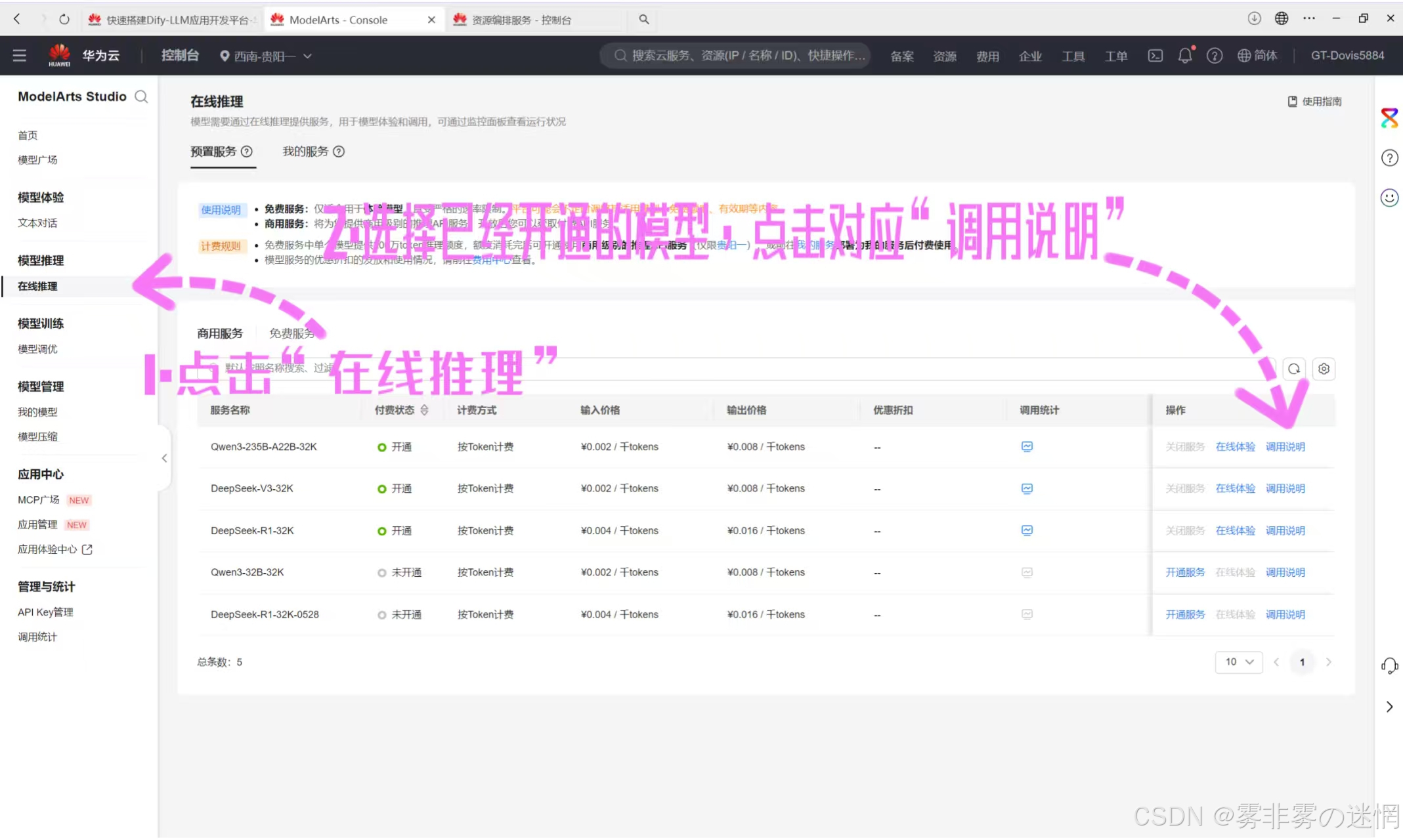Open 调用说明 for DeepSeek-R1-32K
Image resolution: width=1403 pixels, height=840 pixels.
pos(1285,530)
